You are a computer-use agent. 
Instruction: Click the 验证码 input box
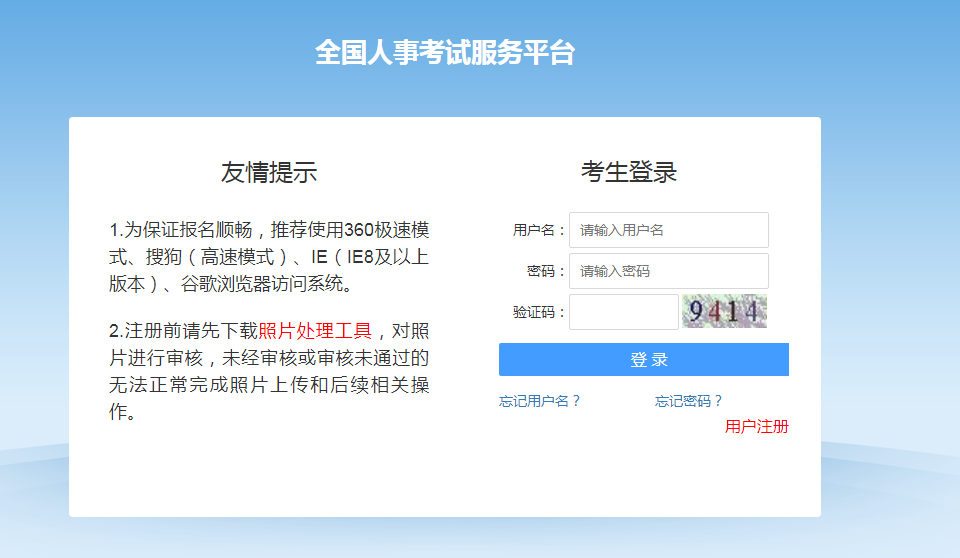coord(624,312)
